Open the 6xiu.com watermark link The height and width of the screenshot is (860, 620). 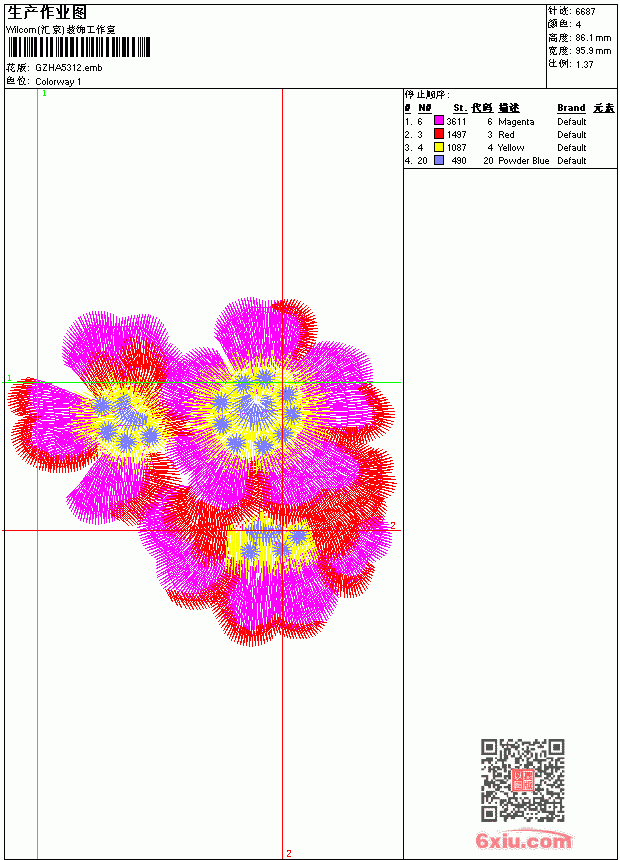point(524,840)
